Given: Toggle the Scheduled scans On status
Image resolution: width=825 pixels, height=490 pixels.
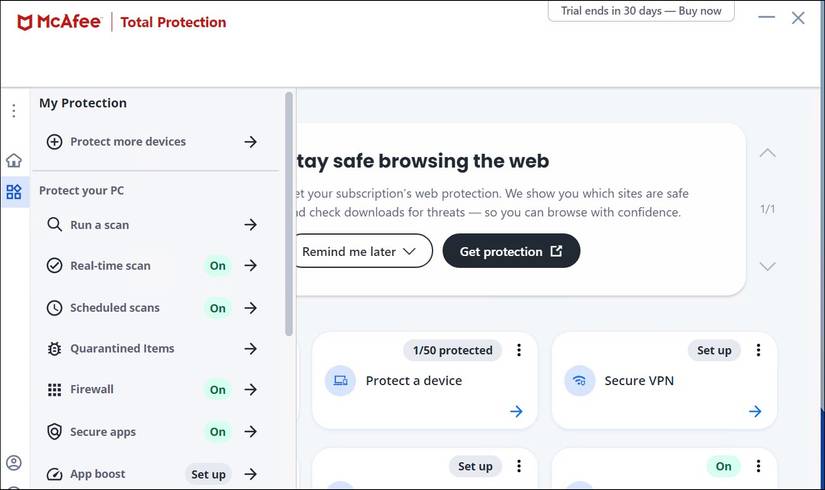Looking at the screenshot, I should click(217, 308).
